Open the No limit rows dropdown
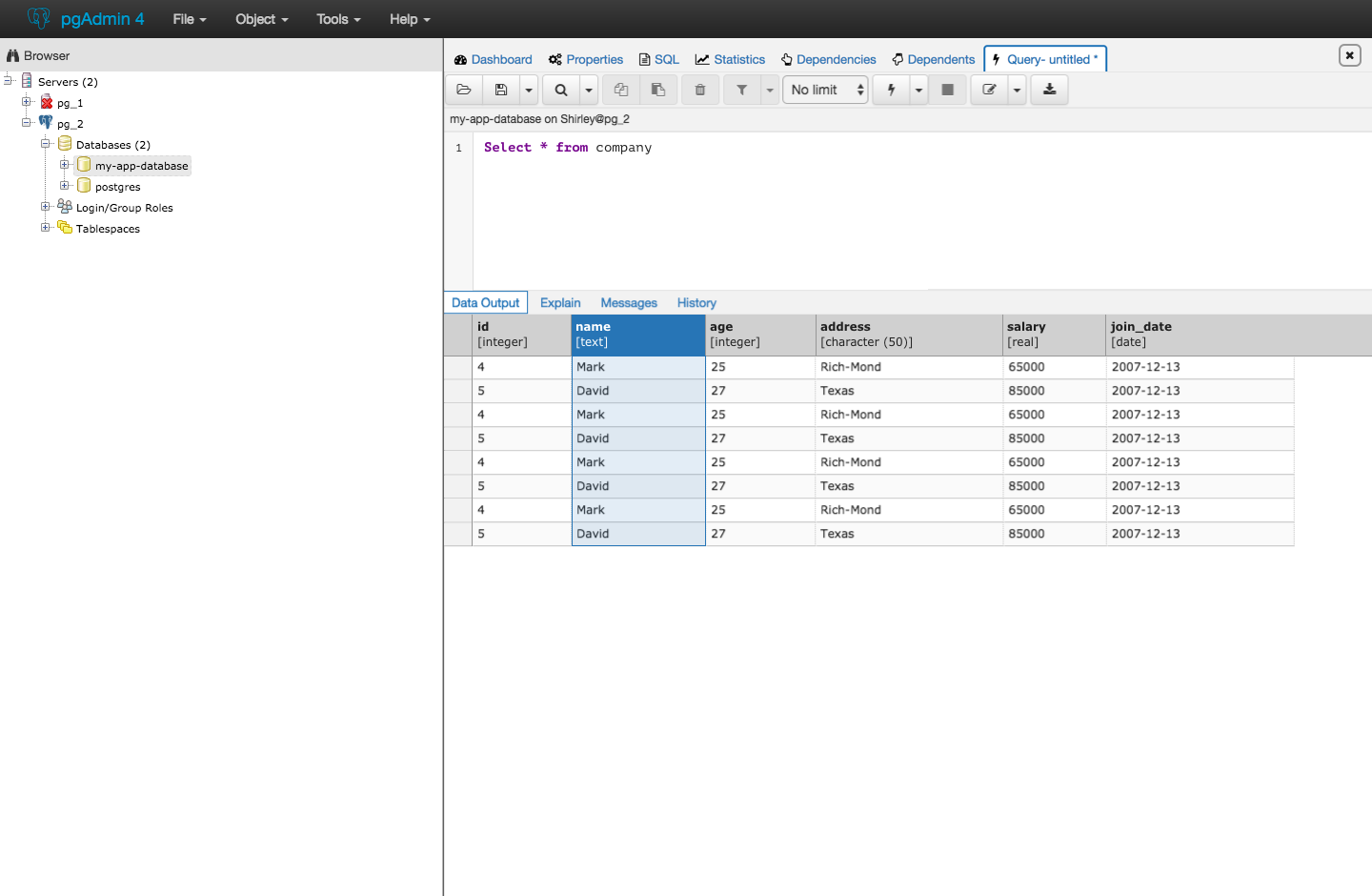The height and width of the screenshot is (896, 1372). click(x=825, y=90)
